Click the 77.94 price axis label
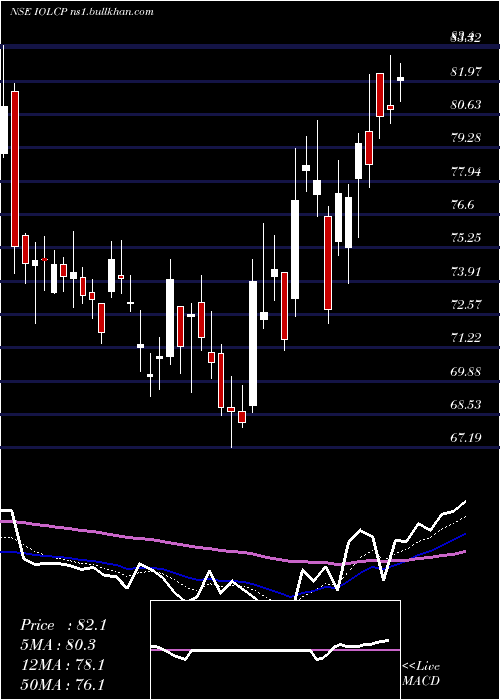 click(x=466, y=171)
